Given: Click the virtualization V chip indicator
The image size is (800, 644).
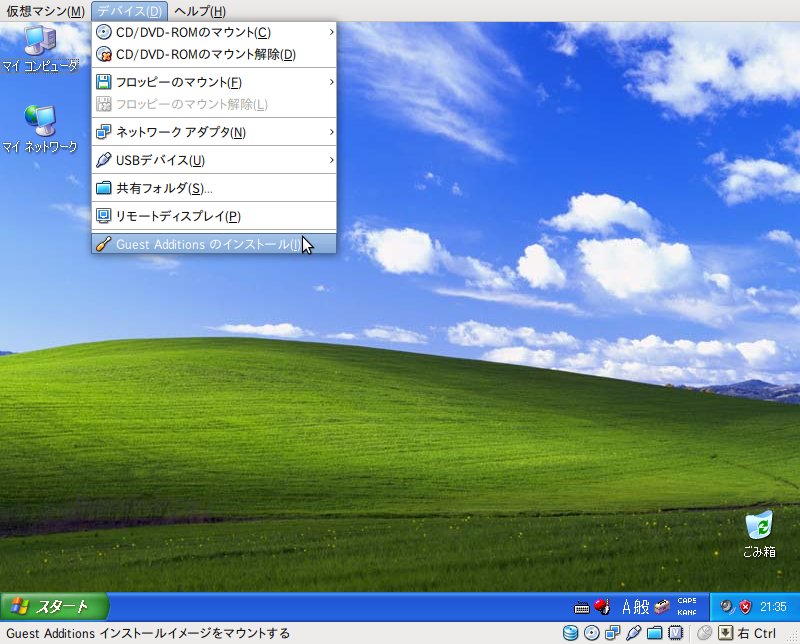Looking at the screenshot, I should pos(676,633).
